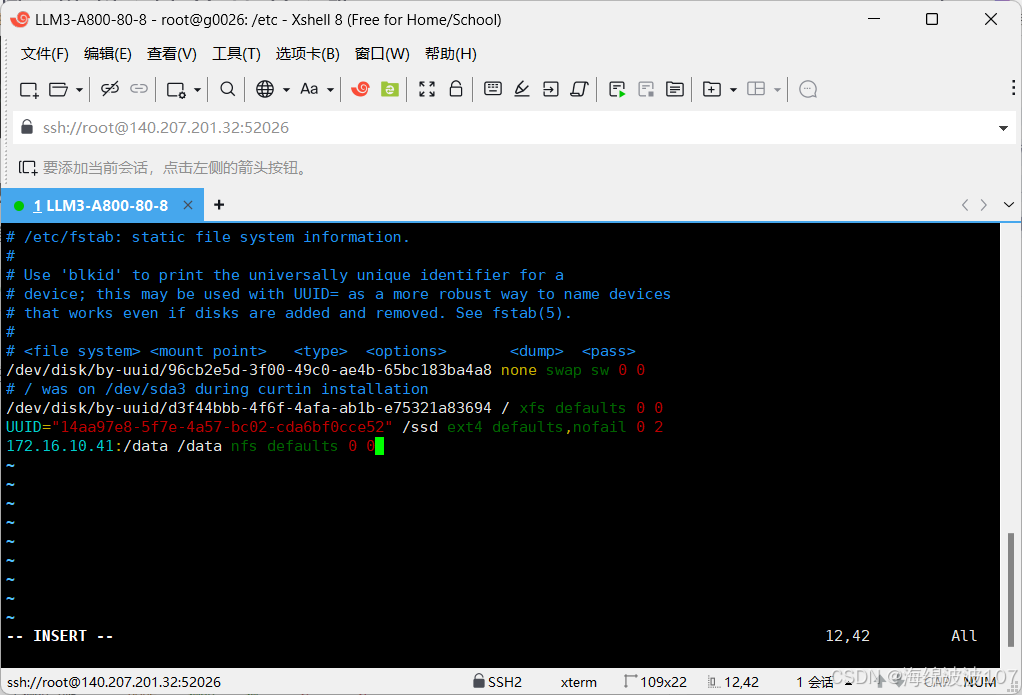This screenshot has height=695, width=1022.
Task: Click the New Session toolbar icon
Action: pyautogui.click(x=29, y=89)
